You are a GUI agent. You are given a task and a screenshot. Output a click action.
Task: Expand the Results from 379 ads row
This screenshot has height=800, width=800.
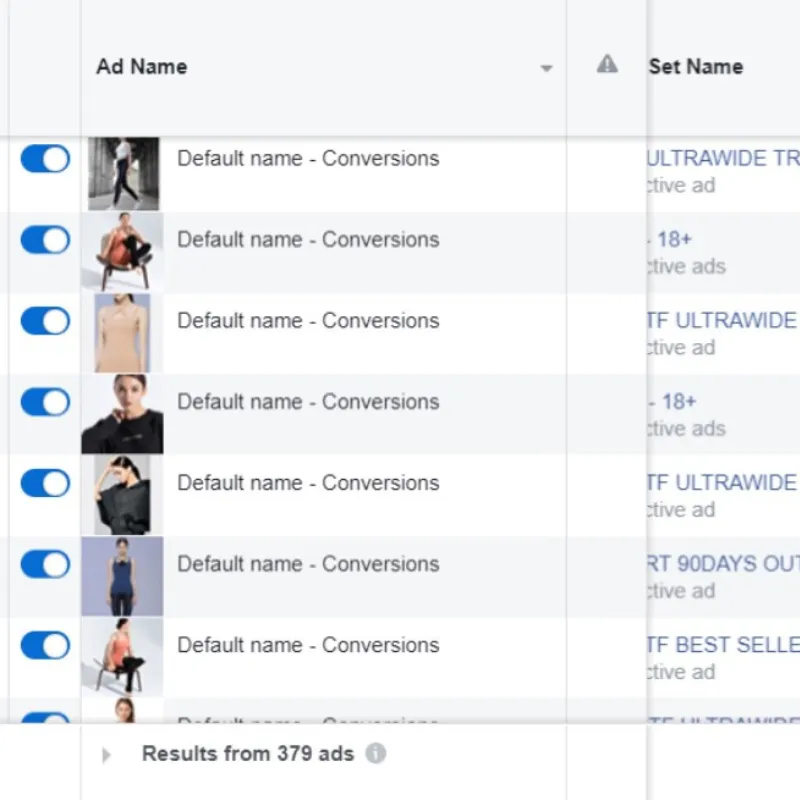[106, 755]
